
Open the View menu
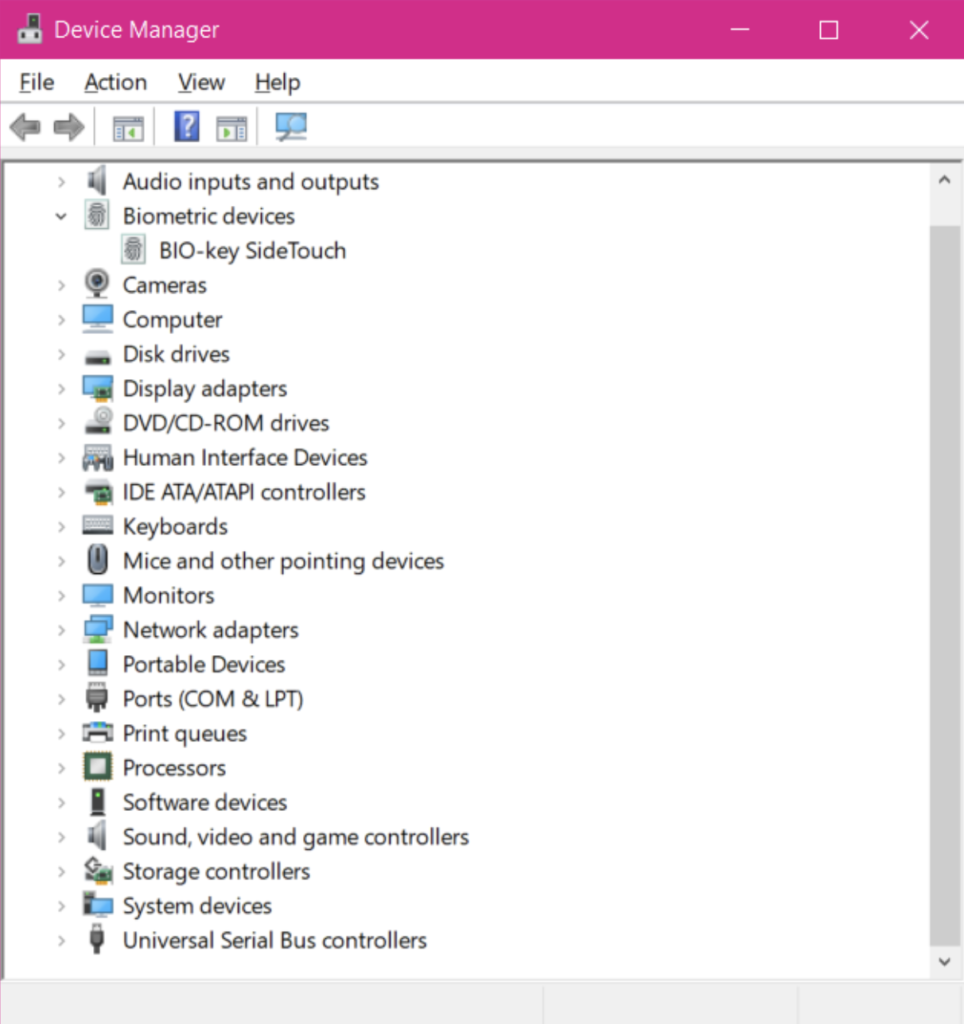(201, 82)
